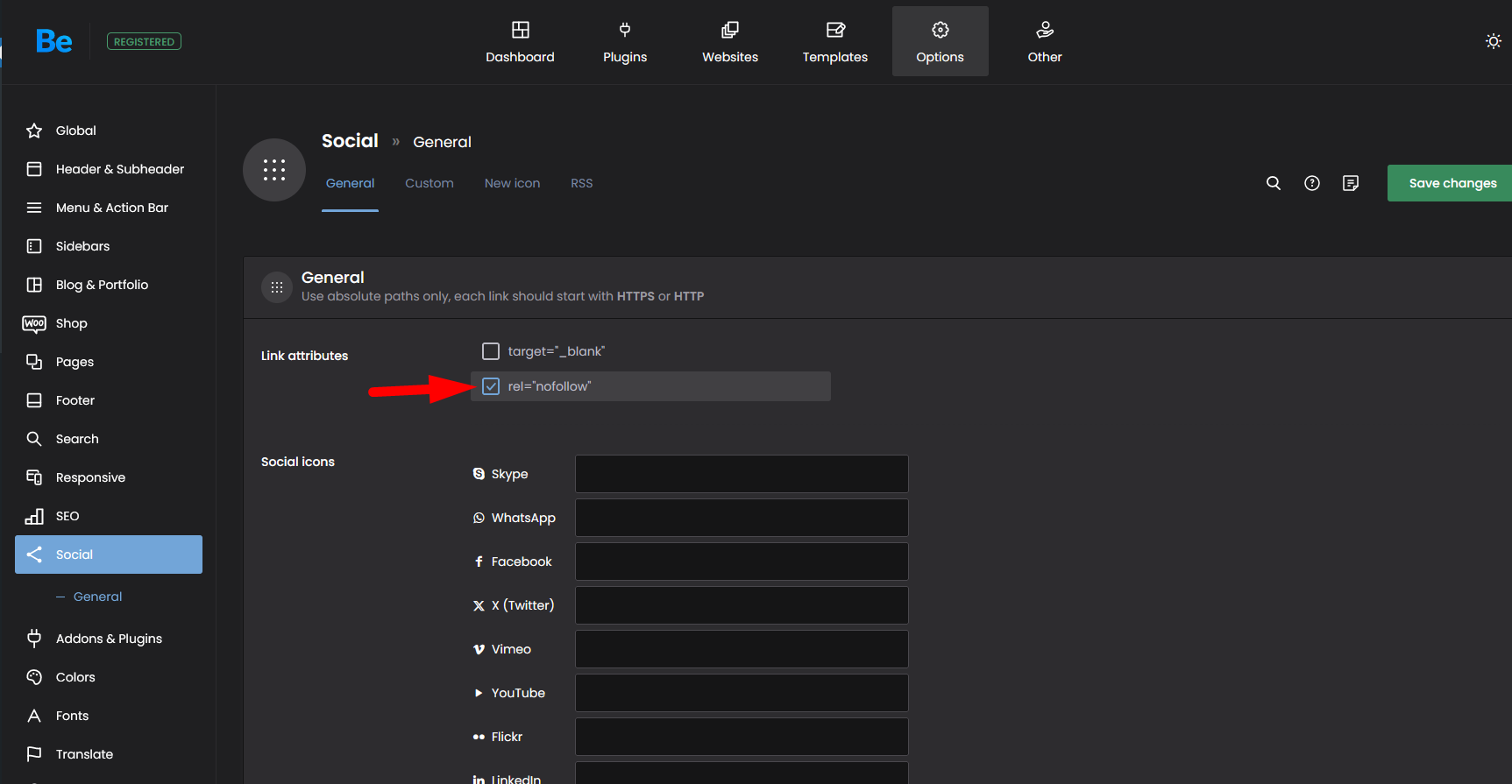Toggle light mode sun icon
The width and height of the screenshot is (1512, 784).
[1494, 41]
